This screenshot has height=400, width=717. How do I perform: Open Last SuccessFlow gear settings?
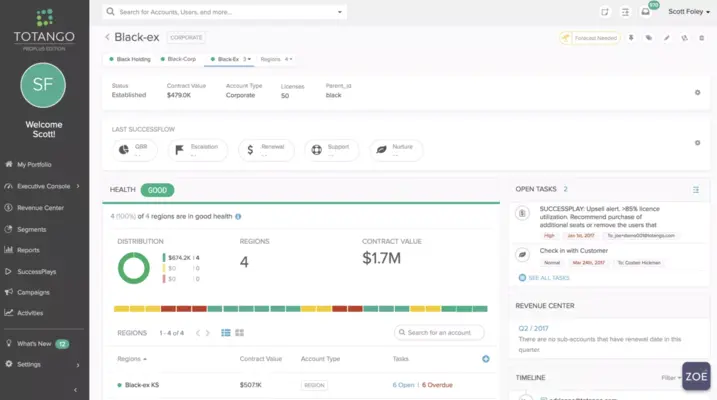coord(697,143)
